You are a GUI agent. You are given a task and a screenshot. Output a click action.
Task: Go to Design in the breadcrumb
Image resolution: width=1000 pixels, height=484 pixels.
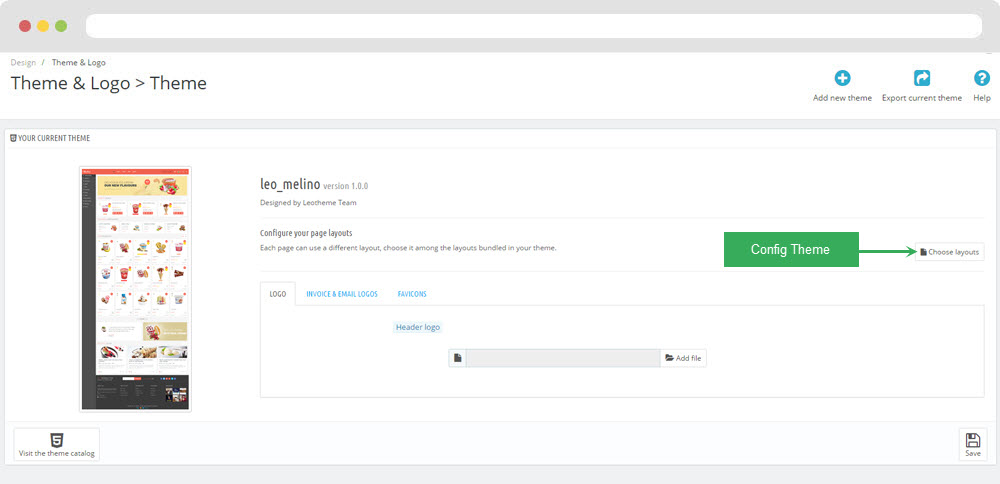click(x=23, y=63)
